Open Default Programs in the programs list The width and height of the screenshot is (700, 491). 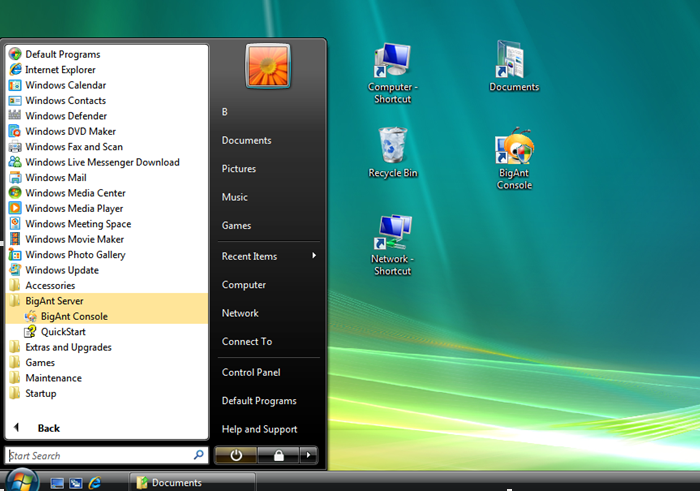coord(107,54)
